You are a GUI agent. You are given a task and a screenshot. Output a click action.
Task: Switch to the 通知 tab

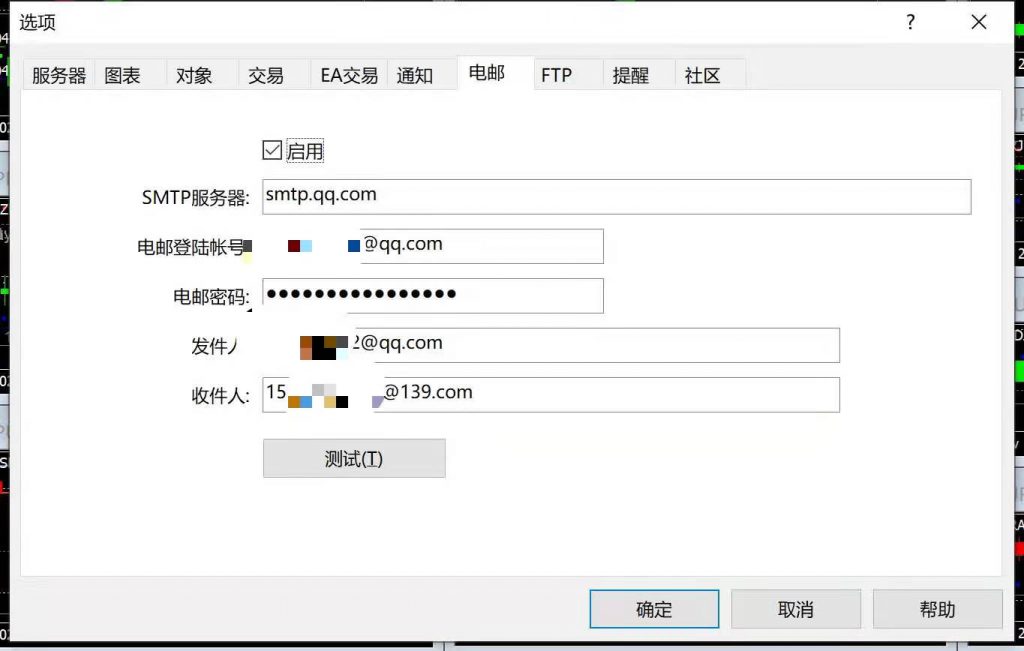(x=415, y=75)
